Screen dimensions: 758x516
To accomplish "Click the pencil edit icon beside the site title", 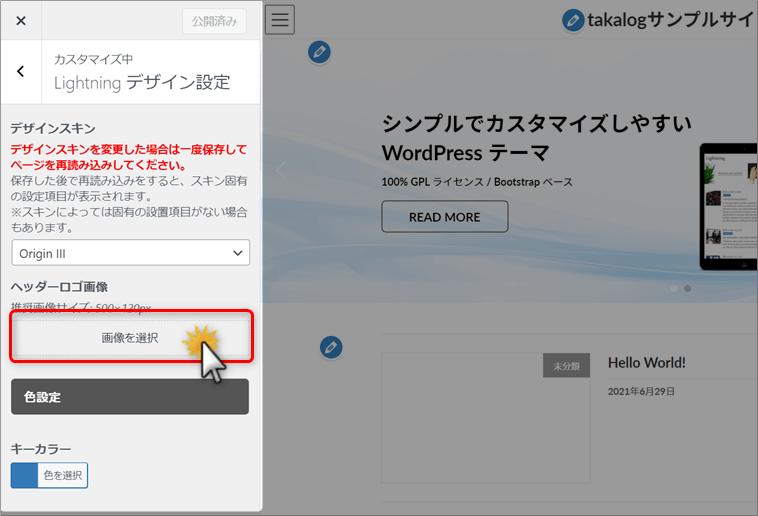I will pyautogui.click(x=573, y=20).
